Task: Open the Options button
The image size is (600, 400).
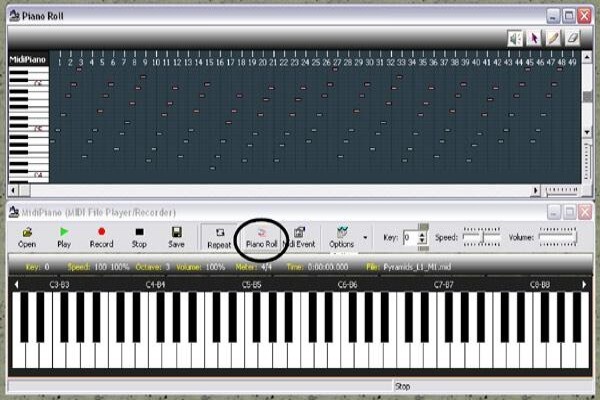Action: [x=341, y=238]
